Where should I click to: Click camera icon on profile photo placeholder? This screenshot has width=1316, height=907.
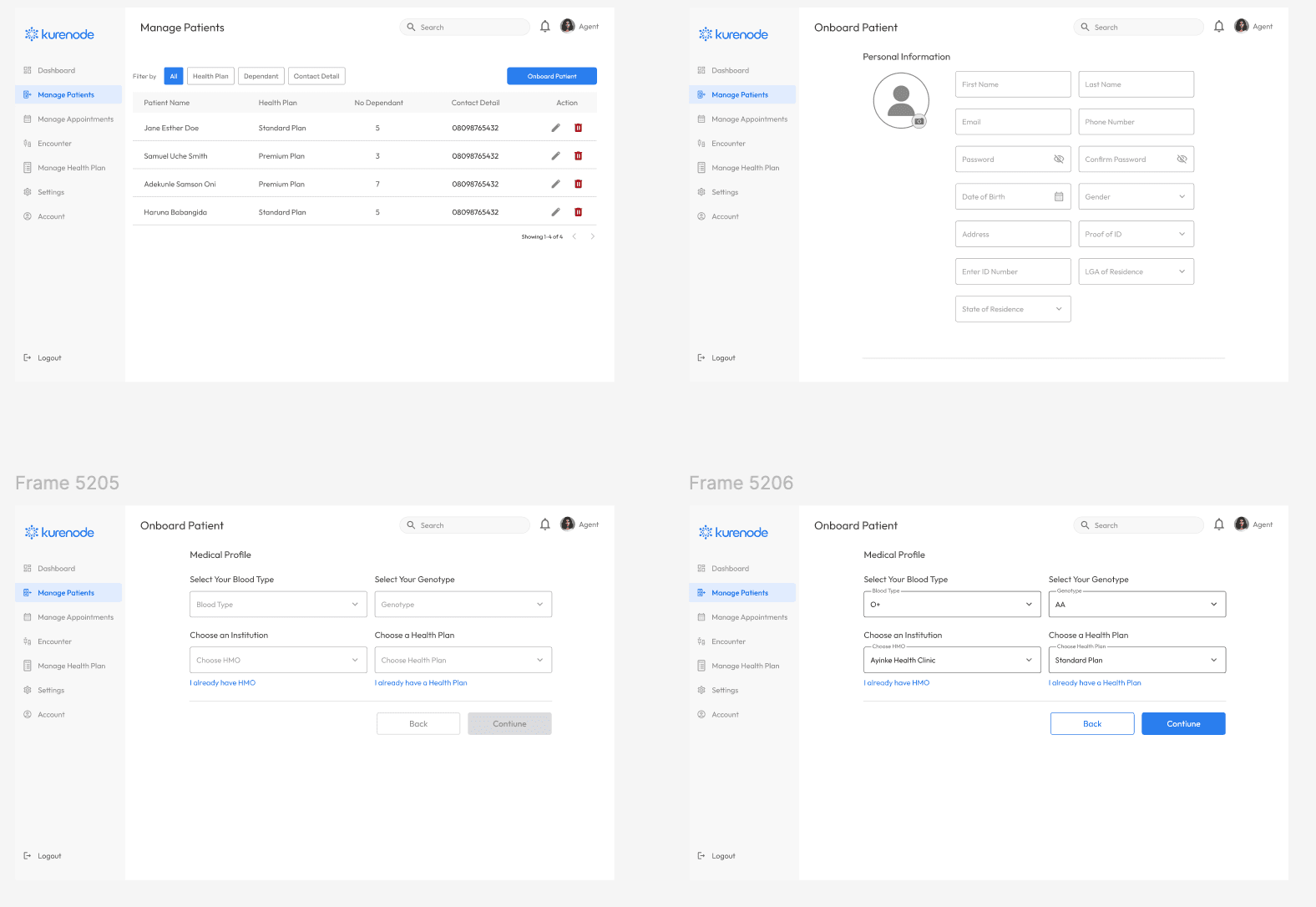919,121
